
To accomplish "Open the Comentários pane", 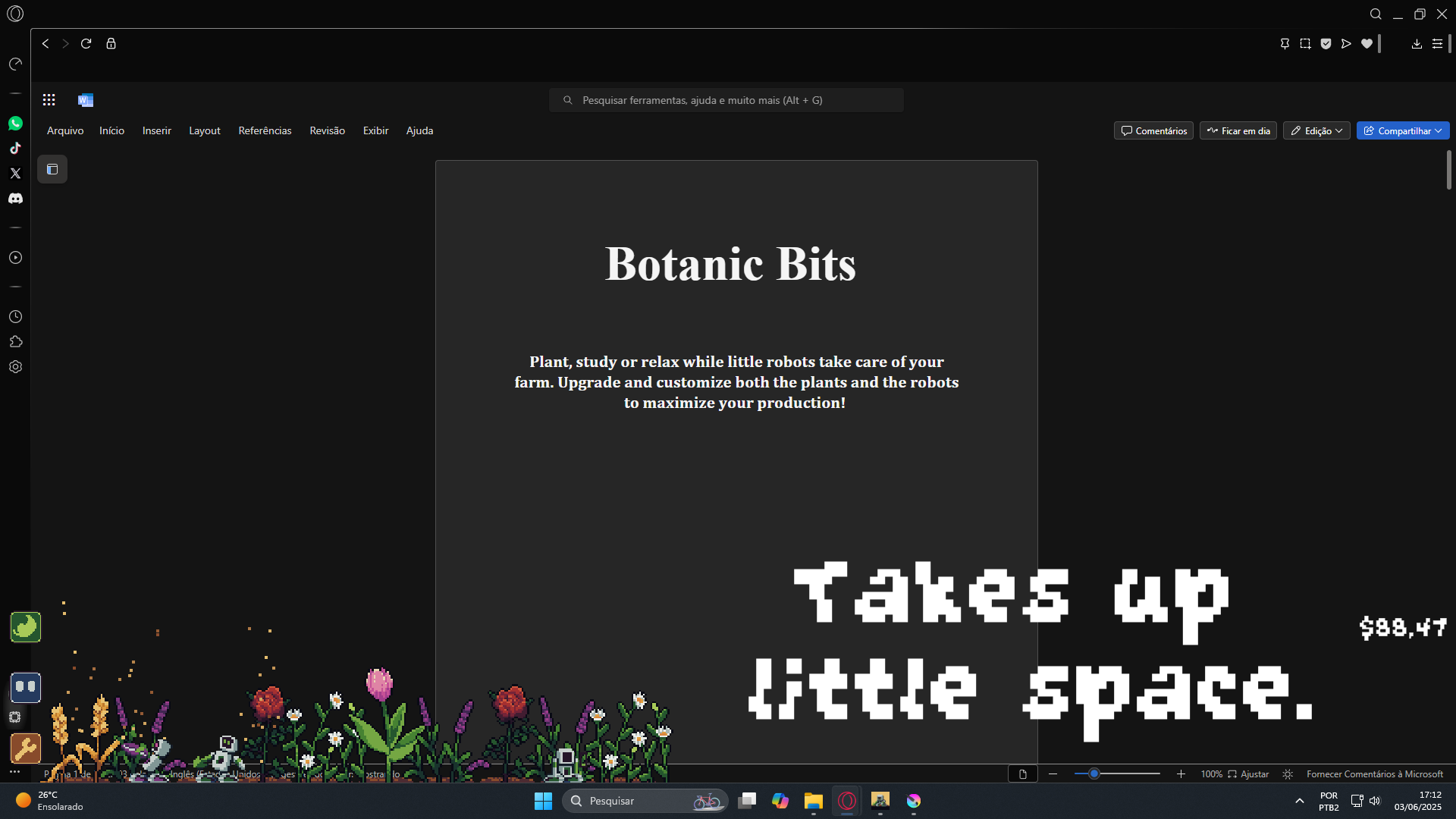I will coord(1153,131).
